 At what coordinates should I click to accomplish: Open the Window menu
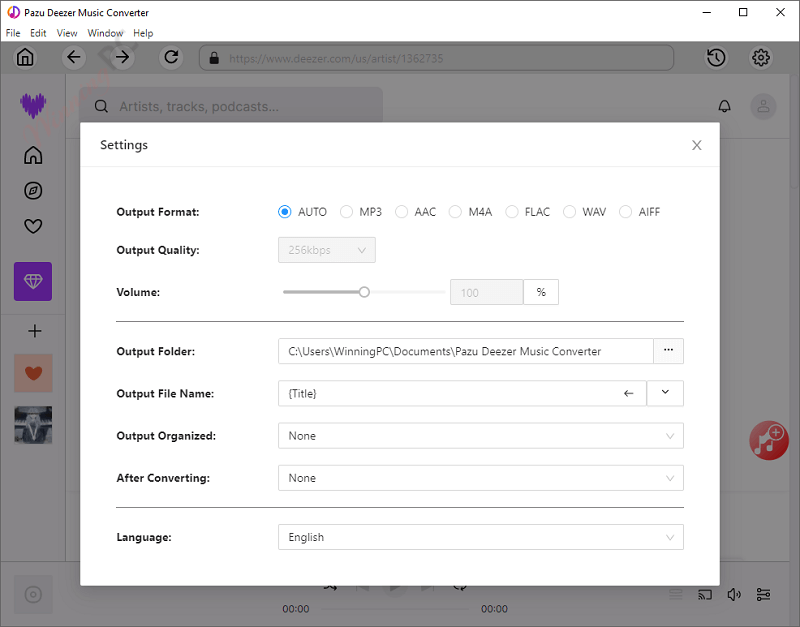[105, 33]
